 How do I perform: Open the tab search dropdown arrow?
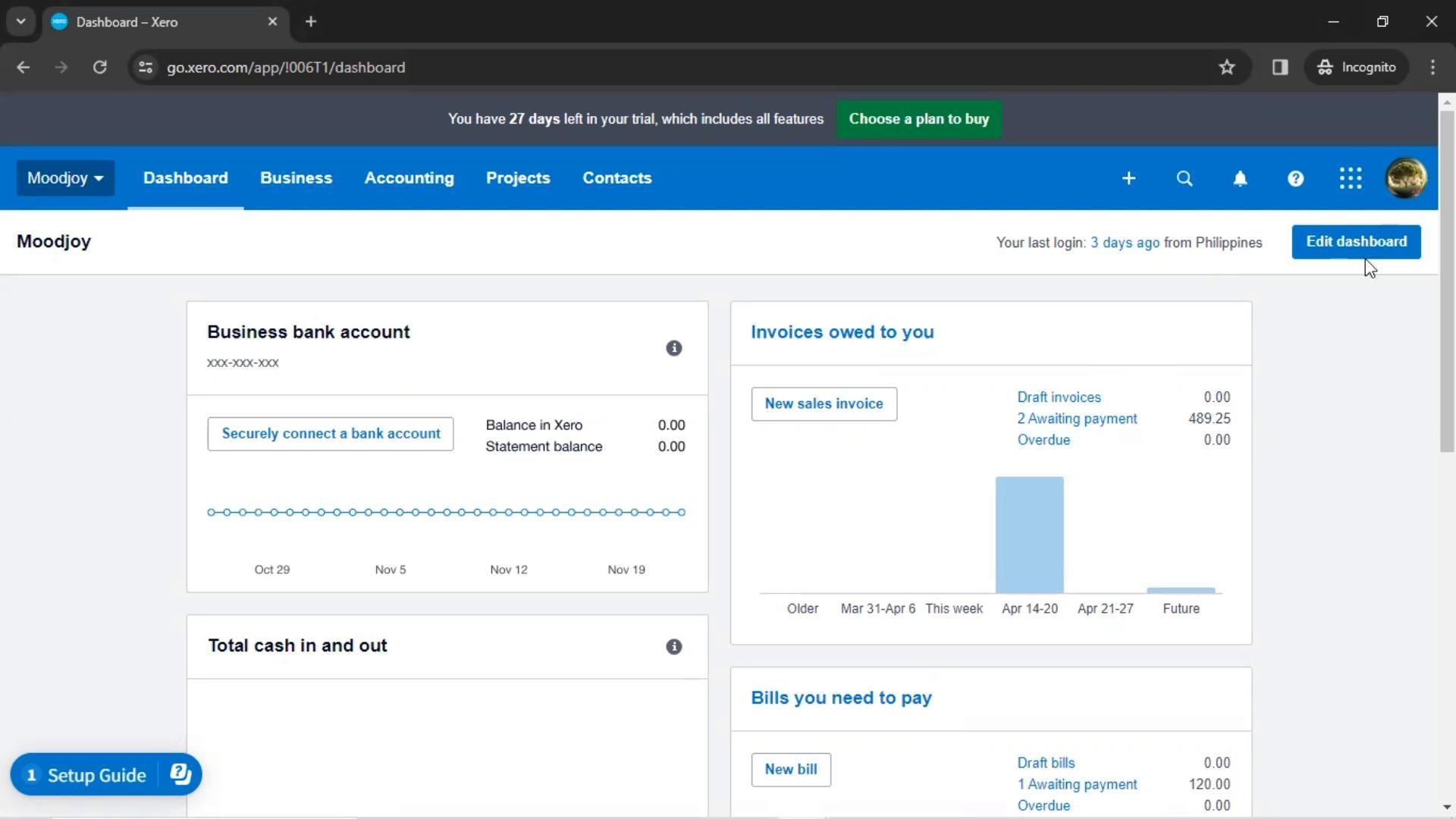[x=21, y=21]
